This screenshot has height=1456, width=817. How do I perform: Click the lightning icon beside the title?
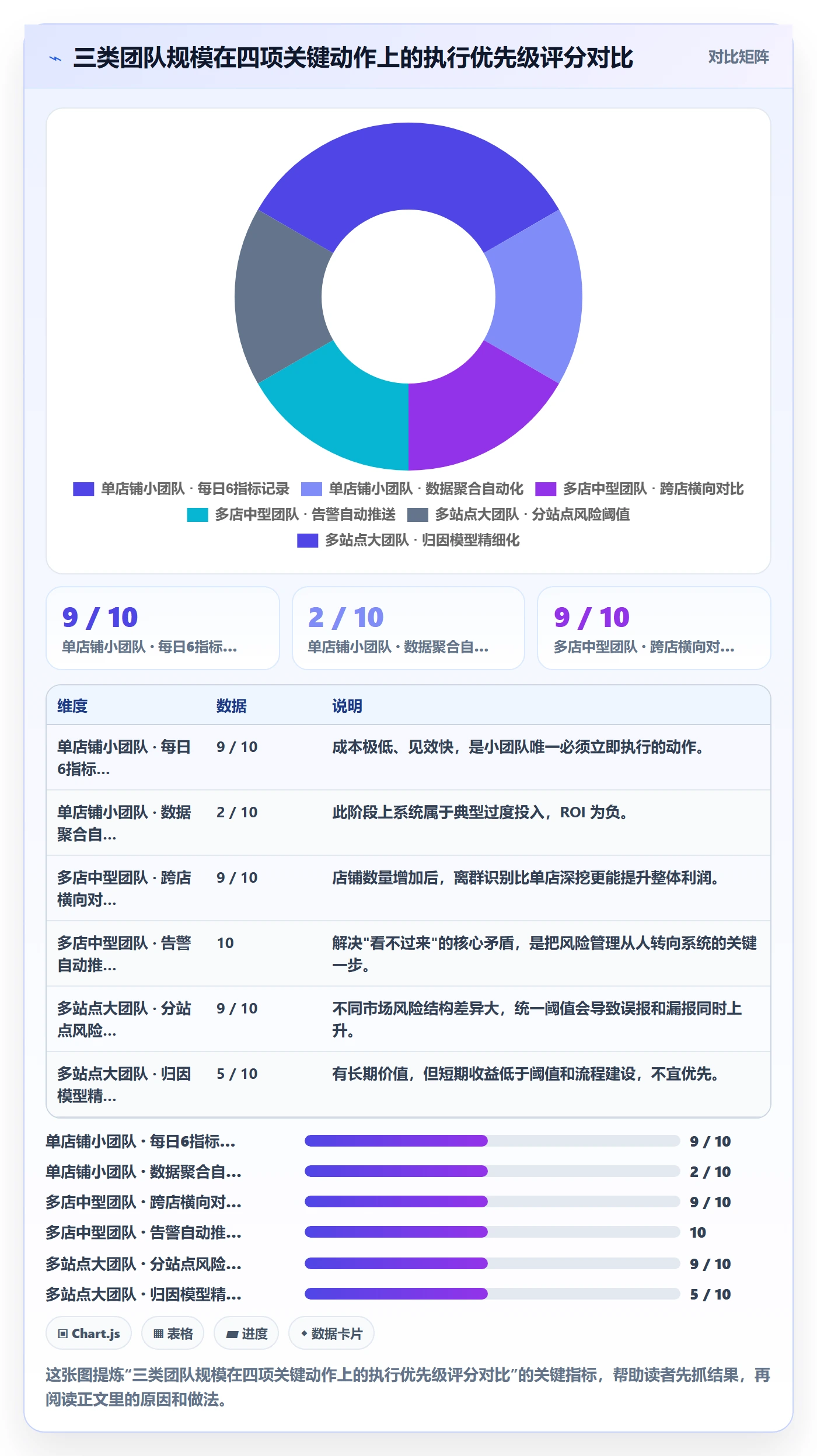[55, 58]
